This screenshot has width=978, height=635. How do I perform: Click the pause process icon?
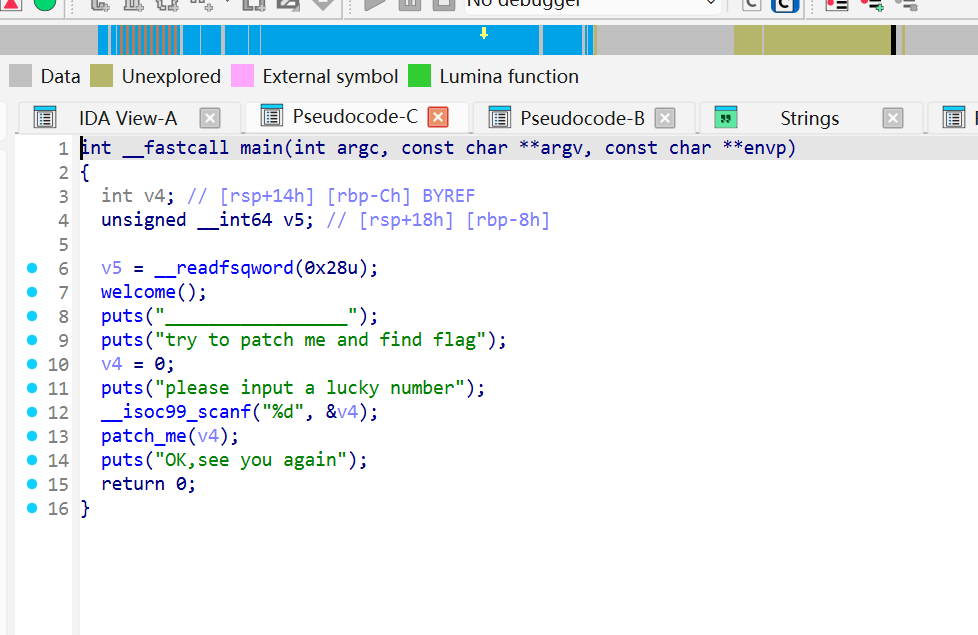pyautogui.click(x=410, y=5)
